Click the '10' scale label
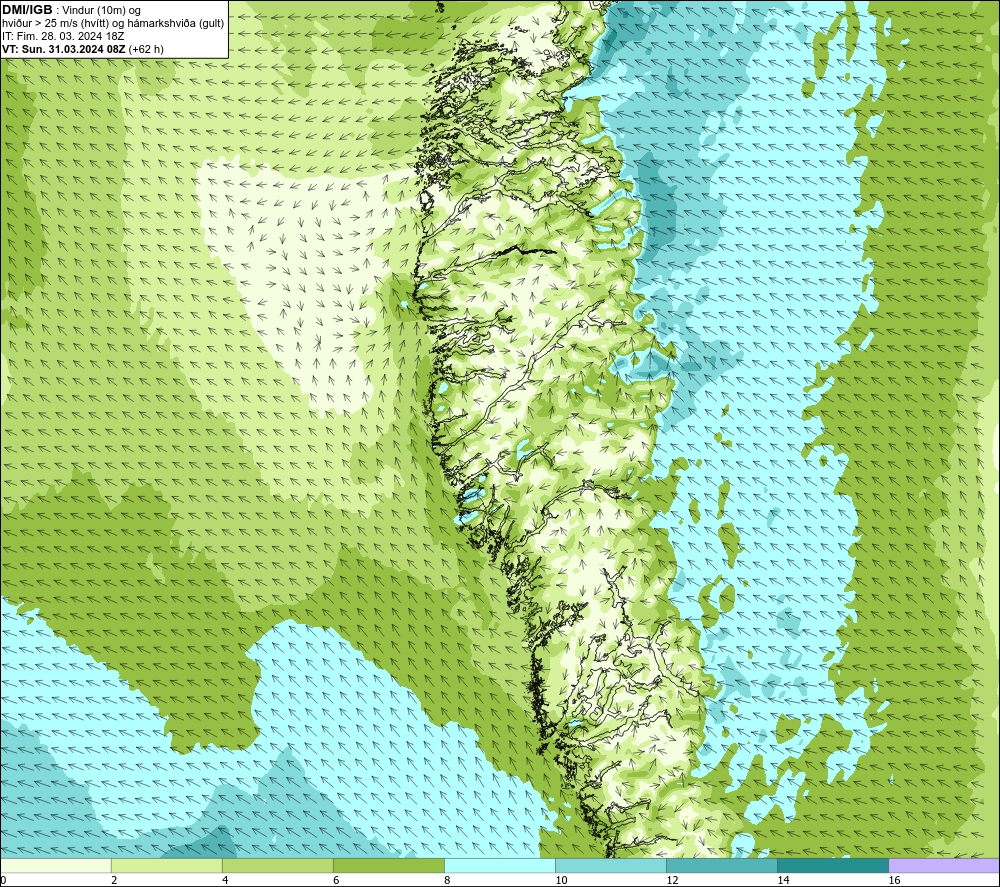1000x887 pixels. pyautogui.click(x=561, y=881)
